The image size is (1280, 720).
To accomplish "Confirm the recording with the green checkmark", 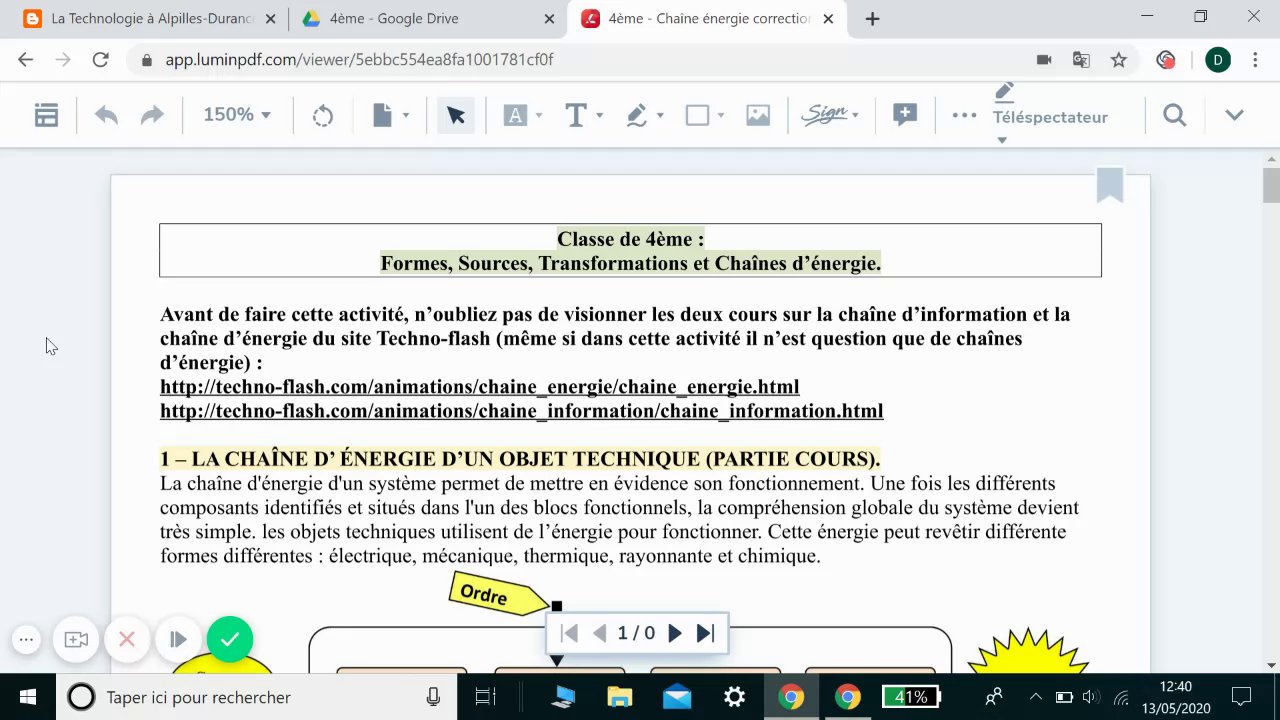I will pos(230,639).
